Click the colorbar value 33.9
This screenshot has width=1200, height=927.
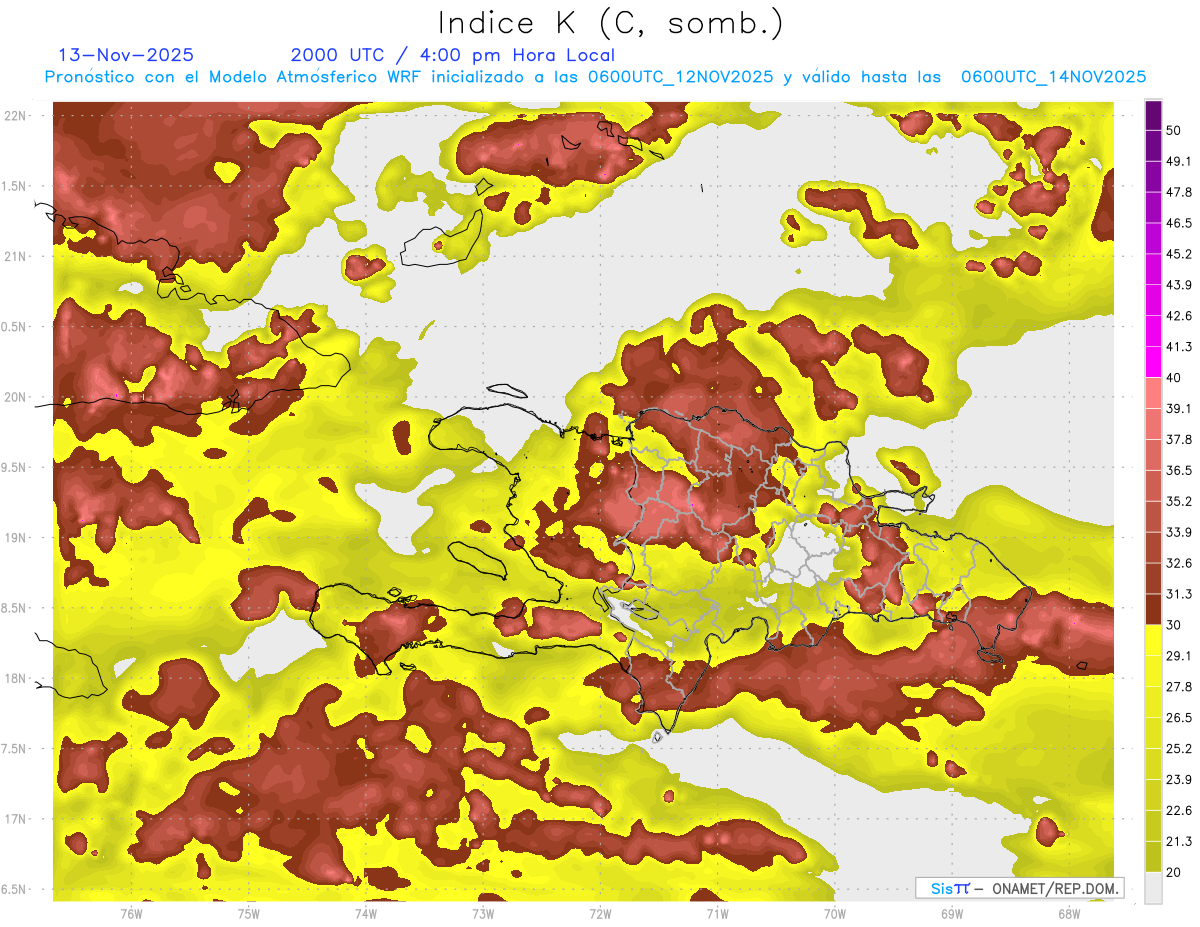click(1179, 532)
